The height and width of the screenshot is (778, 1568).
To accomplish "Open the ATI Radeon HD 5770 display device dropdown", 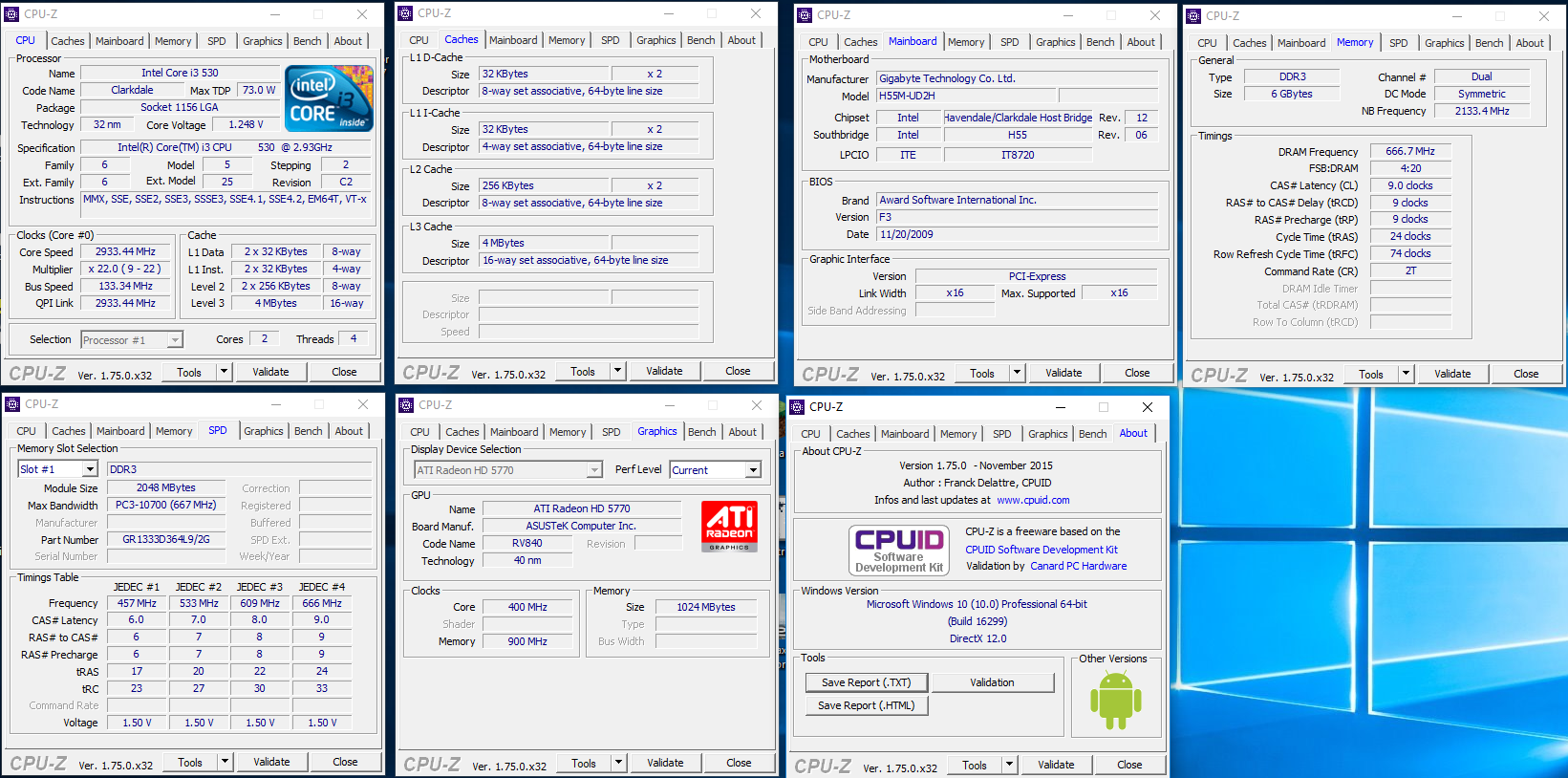I will point(594,470).
